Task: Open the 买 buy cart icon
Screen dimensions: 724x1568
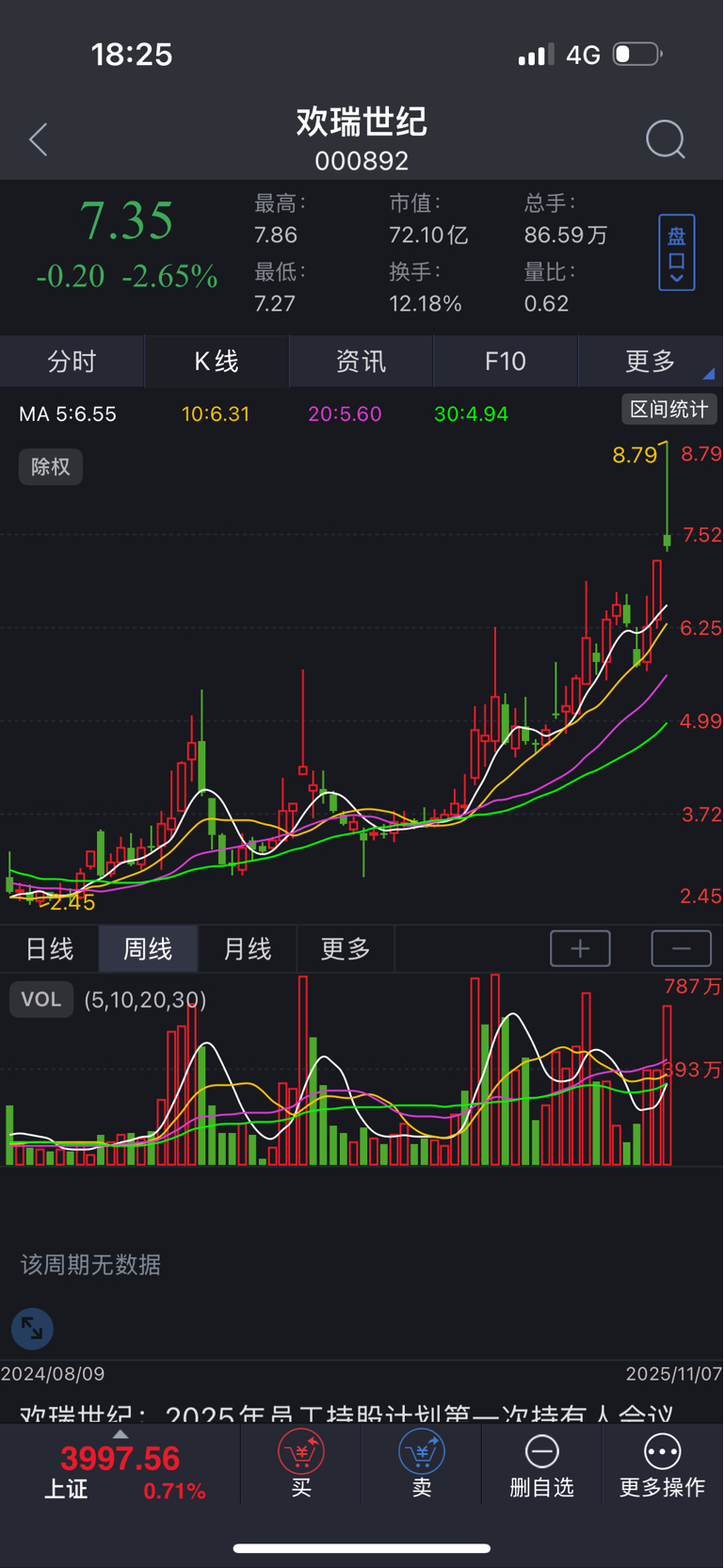Action: [x=301, y=1464]
